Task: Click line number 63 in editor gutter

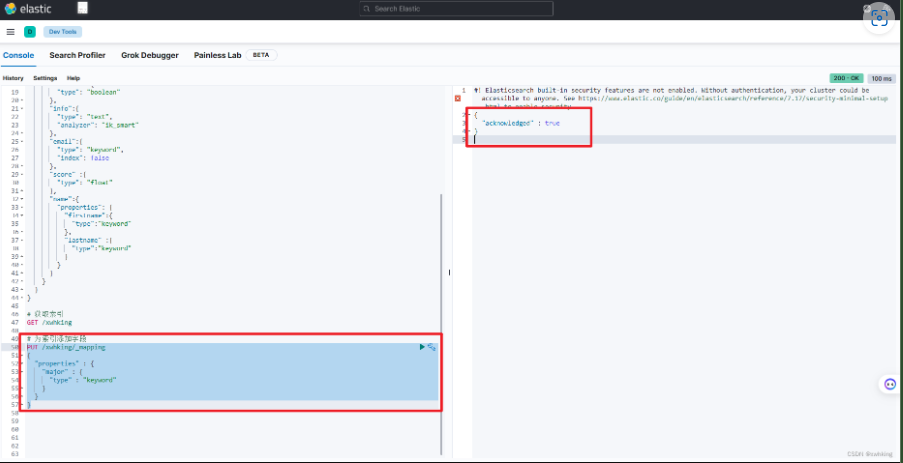Action: (14, 454)
